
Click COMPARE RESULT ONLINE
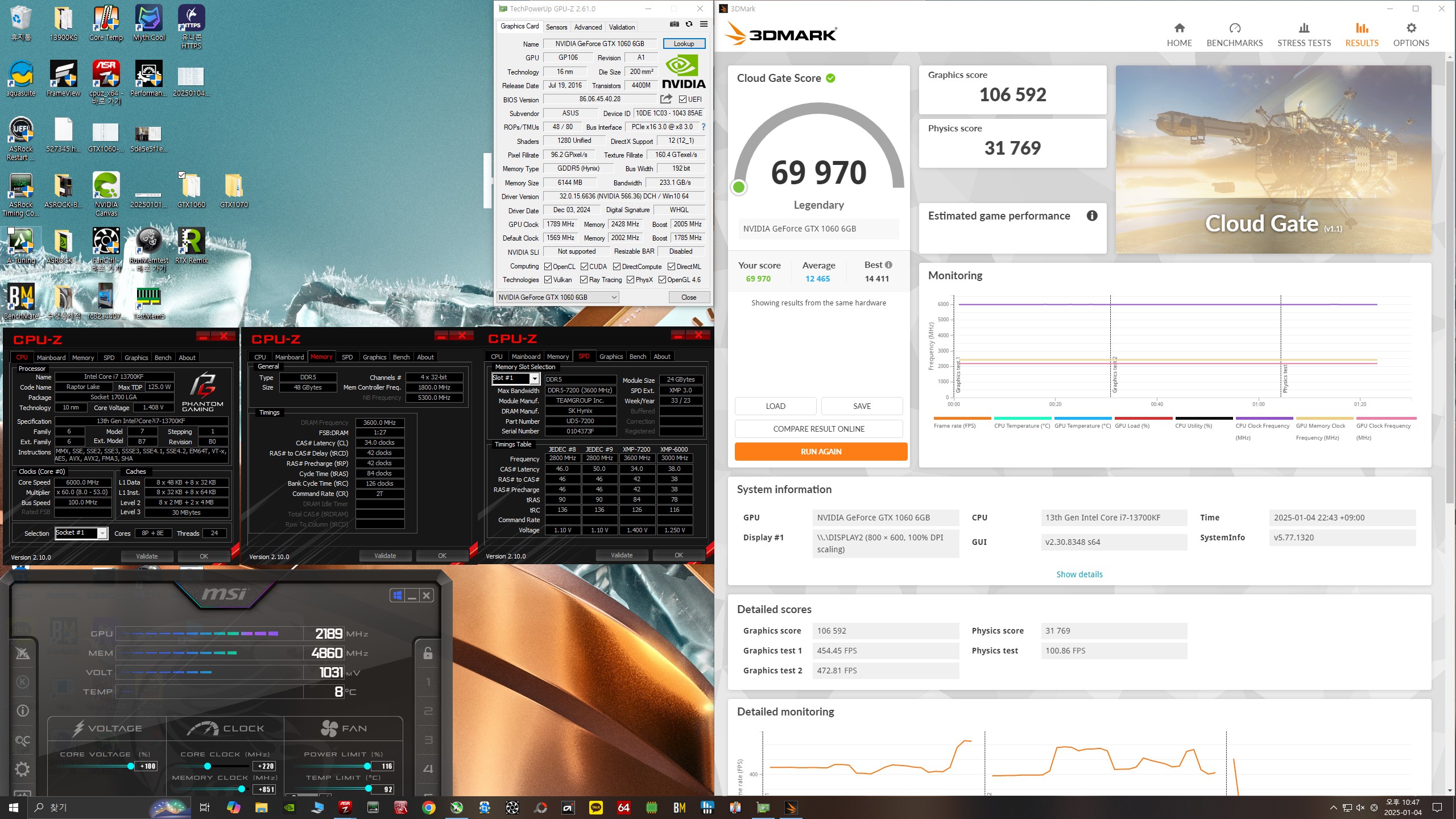[x=818, y=429]
